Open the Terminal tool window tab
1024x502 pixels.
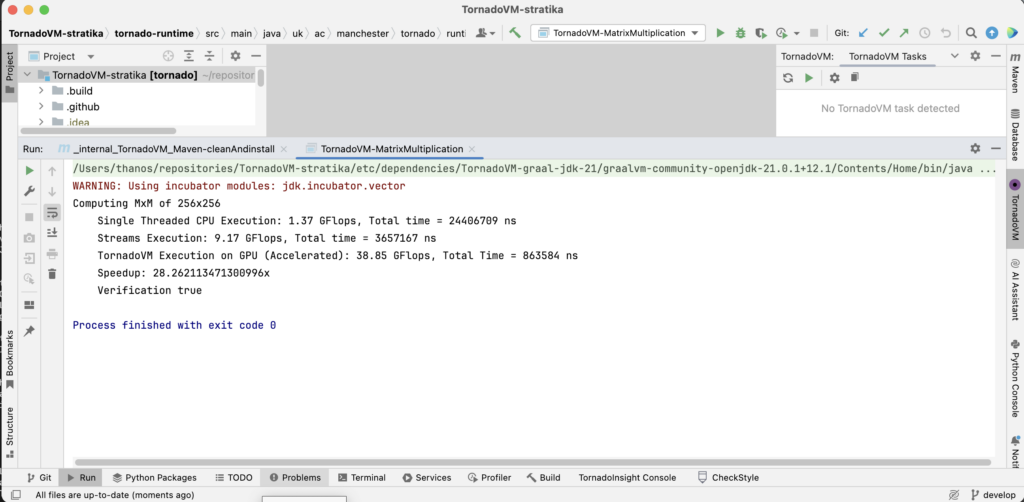pyautogui.click(x=362, y=478)
